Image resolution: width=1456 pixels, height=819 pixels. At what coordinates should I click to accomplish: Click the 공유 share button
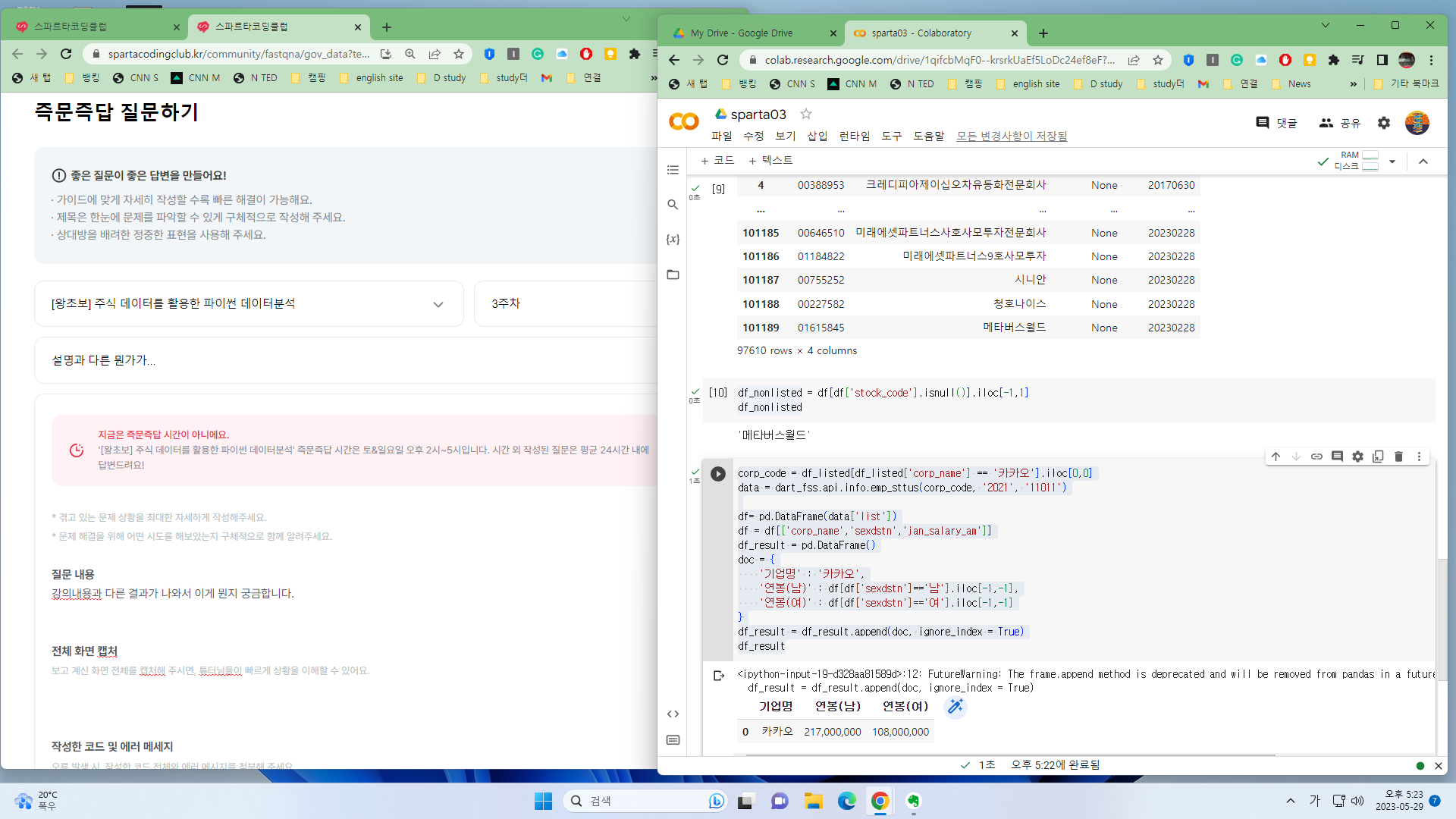pyautogui.click(x=1339, y=123)
